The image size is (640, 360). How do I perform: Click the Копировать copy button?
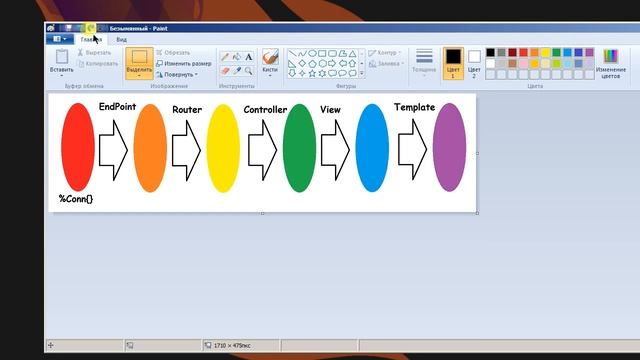click(x=98, y=64)
